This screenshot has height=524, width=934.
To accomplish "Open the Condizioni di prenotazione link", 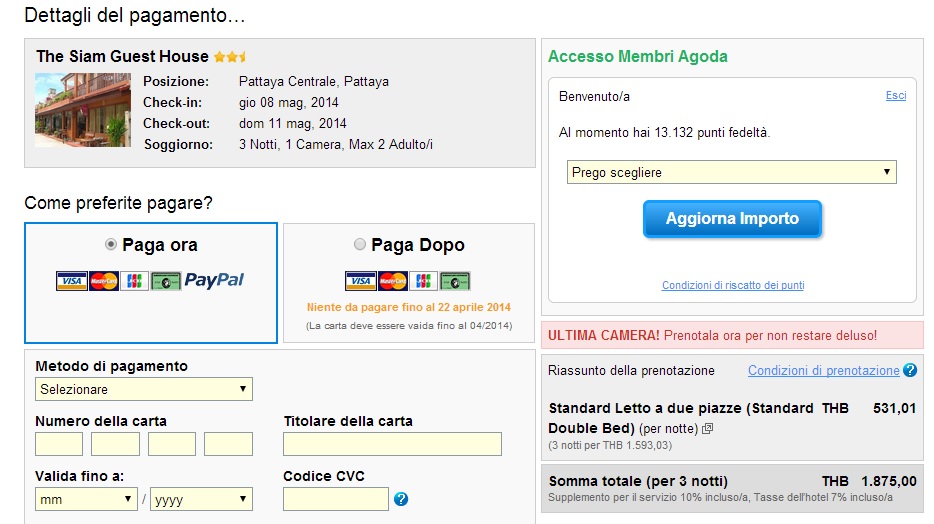I will coord(823,370).
